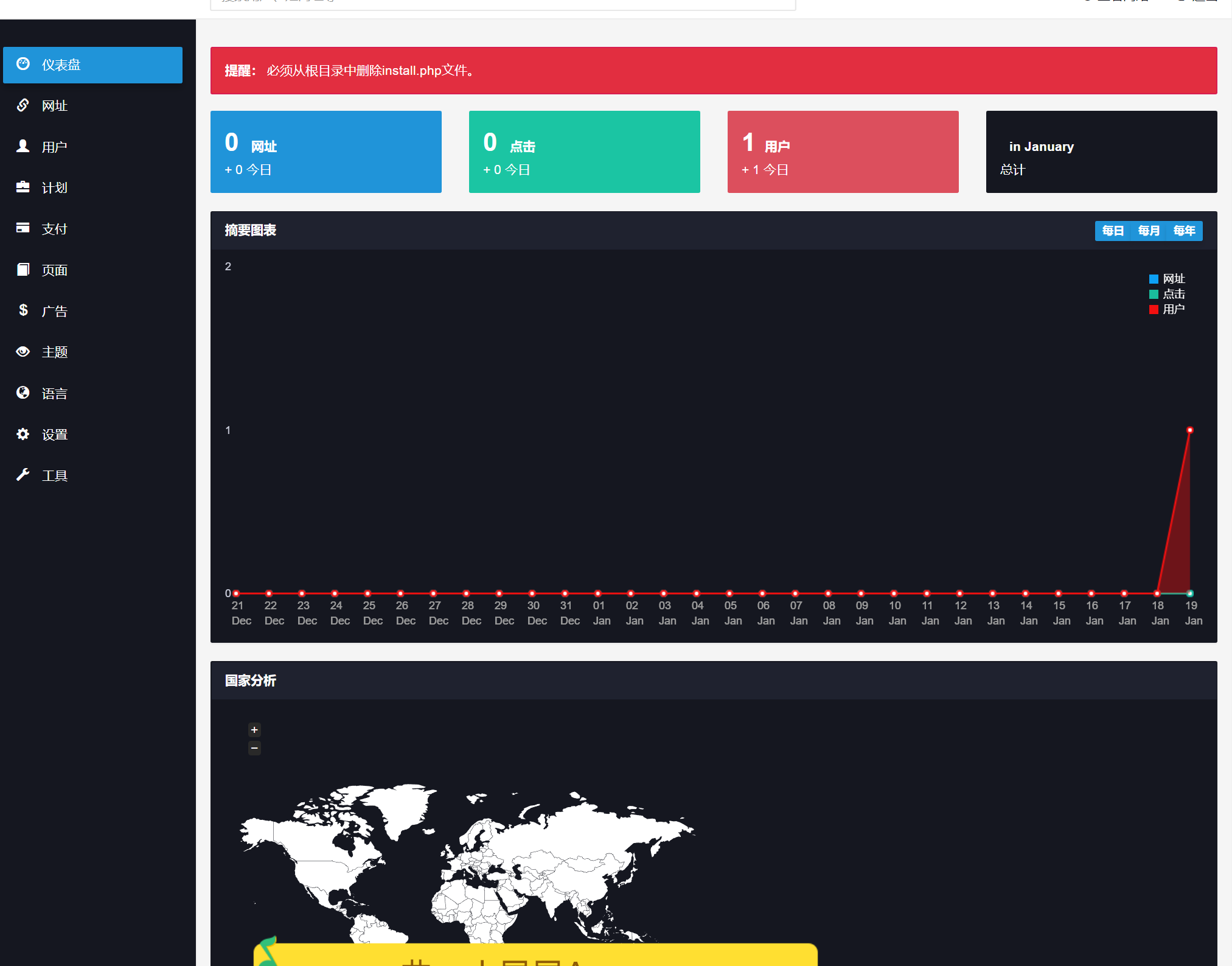Zoom out on the country map
This screenshot has width=1232, height=966.
254,747
